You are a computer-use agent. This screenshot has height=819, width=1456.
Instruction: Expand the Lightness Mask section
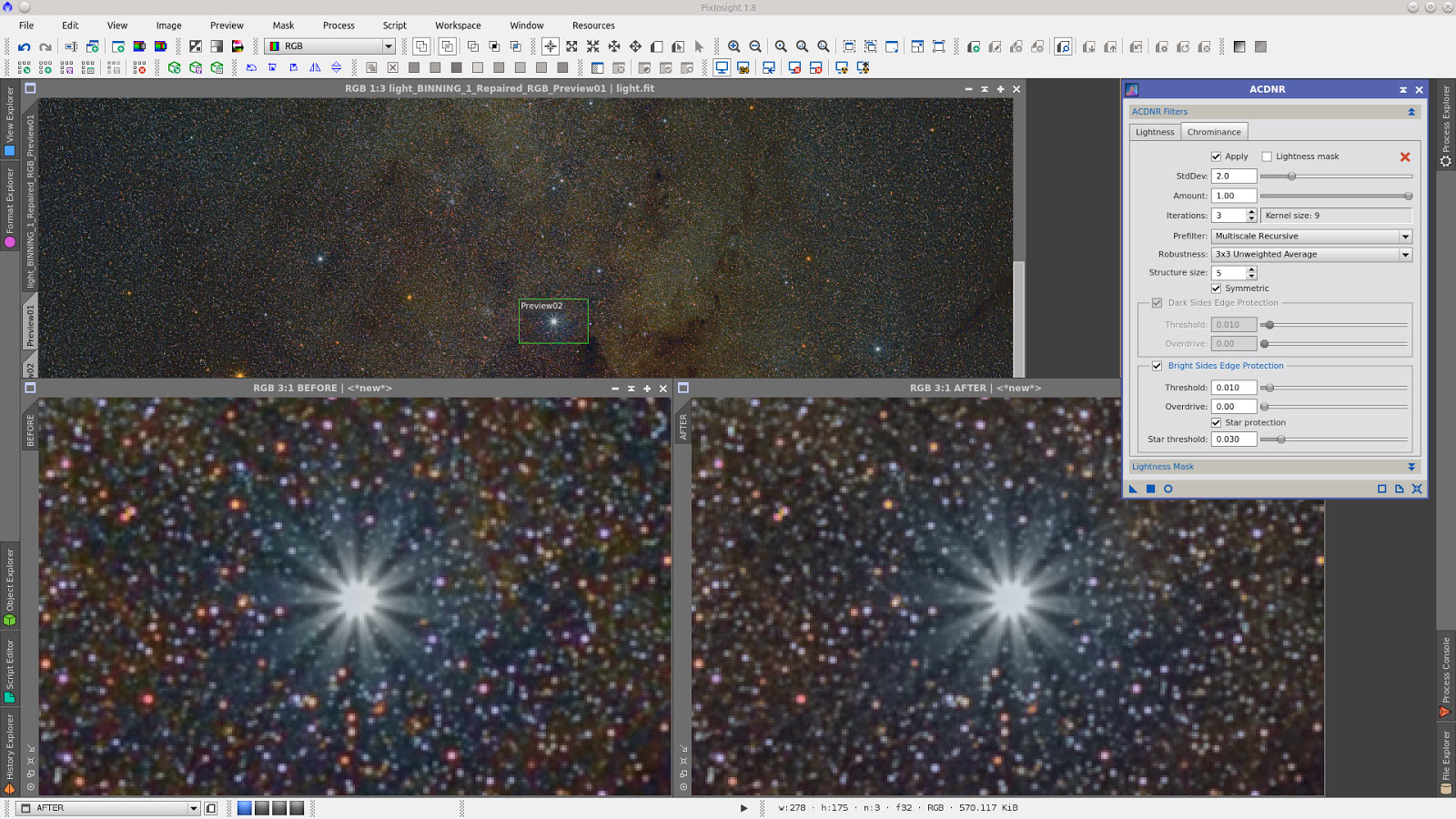click(1411, 467)
